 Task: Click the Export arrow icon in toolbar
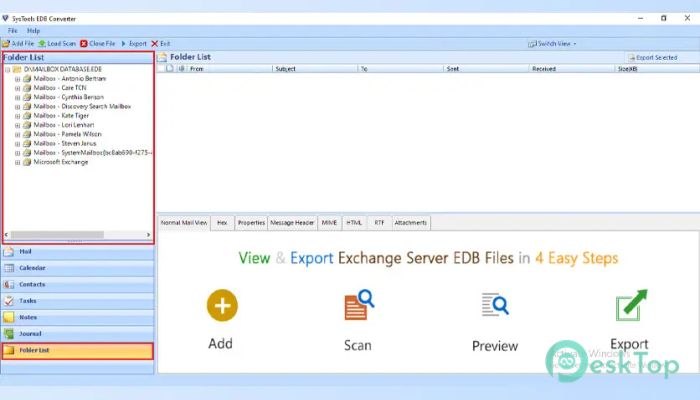point(124,44)
